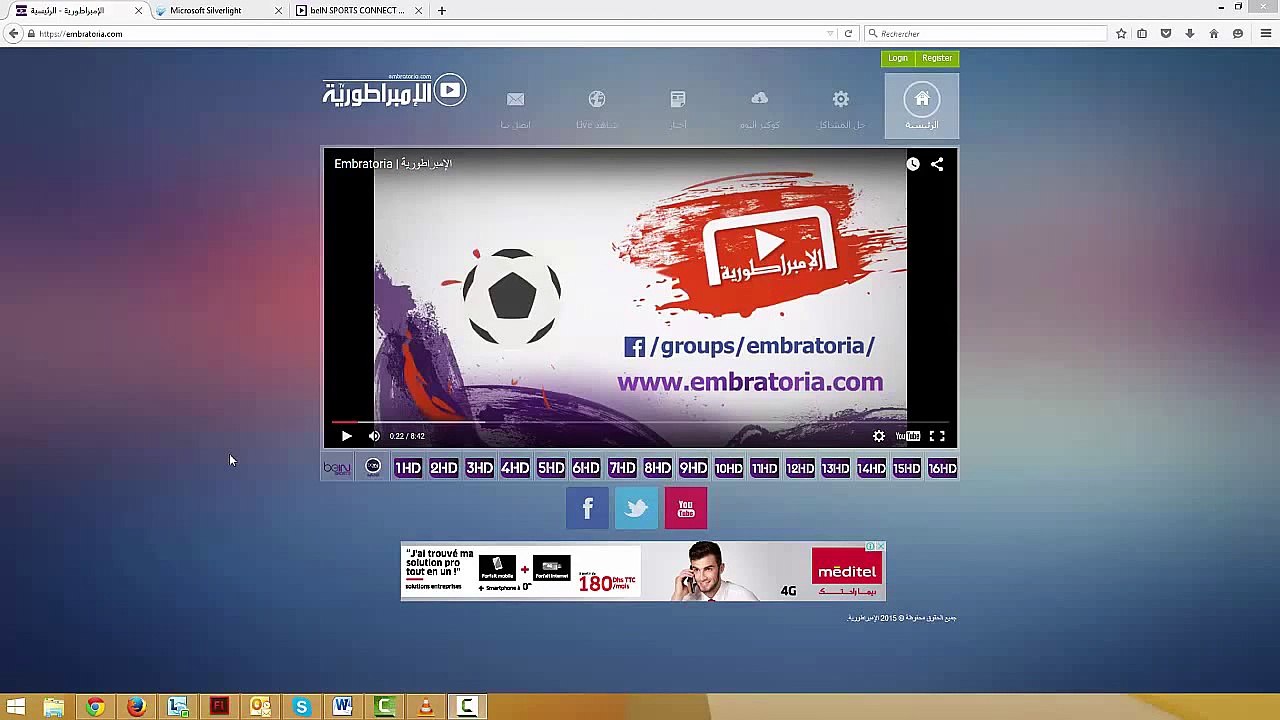Viewport: 1280px width, 720px height.
Task: Open a new browser tab
Action: [441, 10]
